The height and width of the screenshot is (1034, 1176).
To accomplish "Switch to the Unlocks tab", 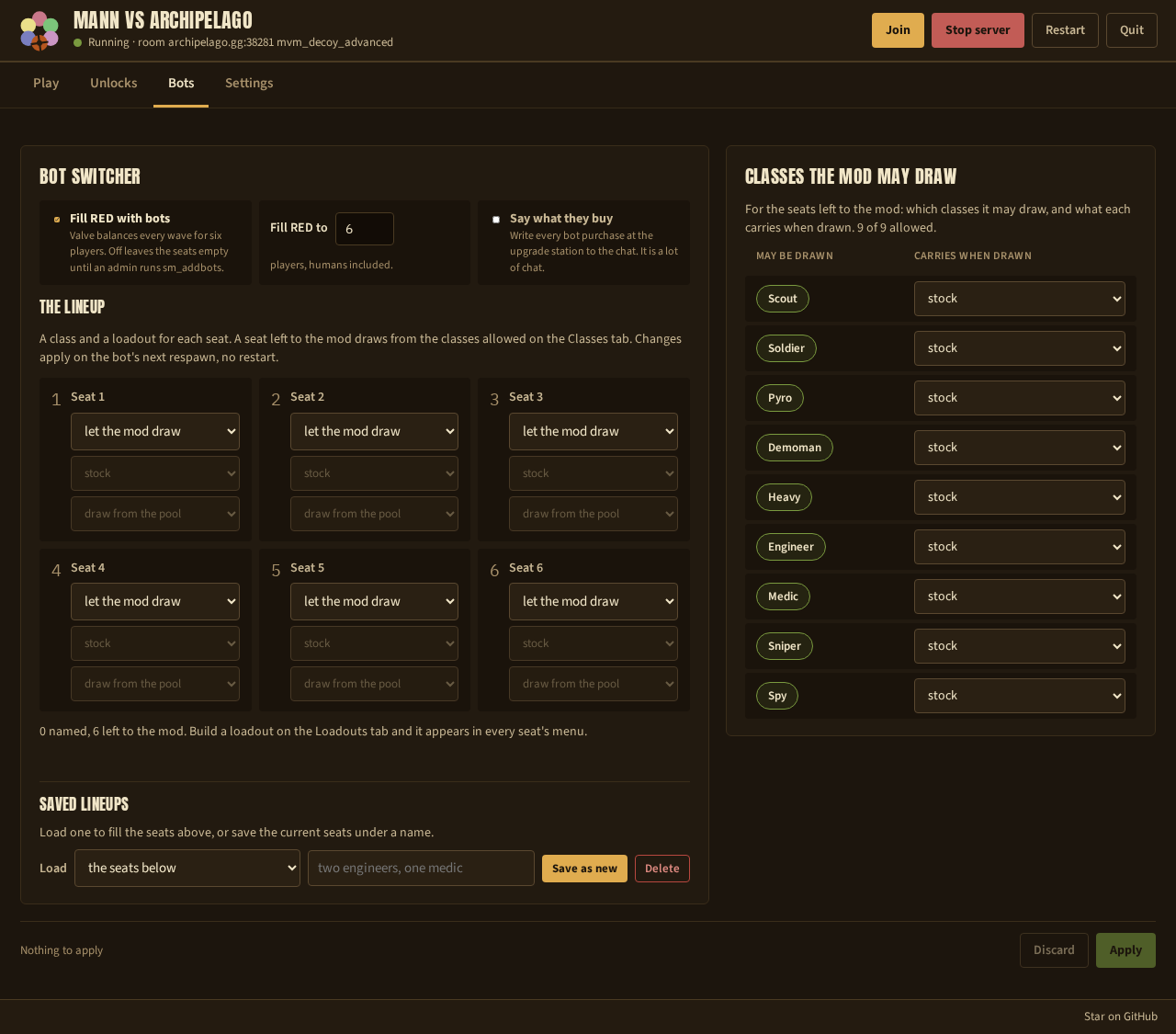I will click(114, 84).
